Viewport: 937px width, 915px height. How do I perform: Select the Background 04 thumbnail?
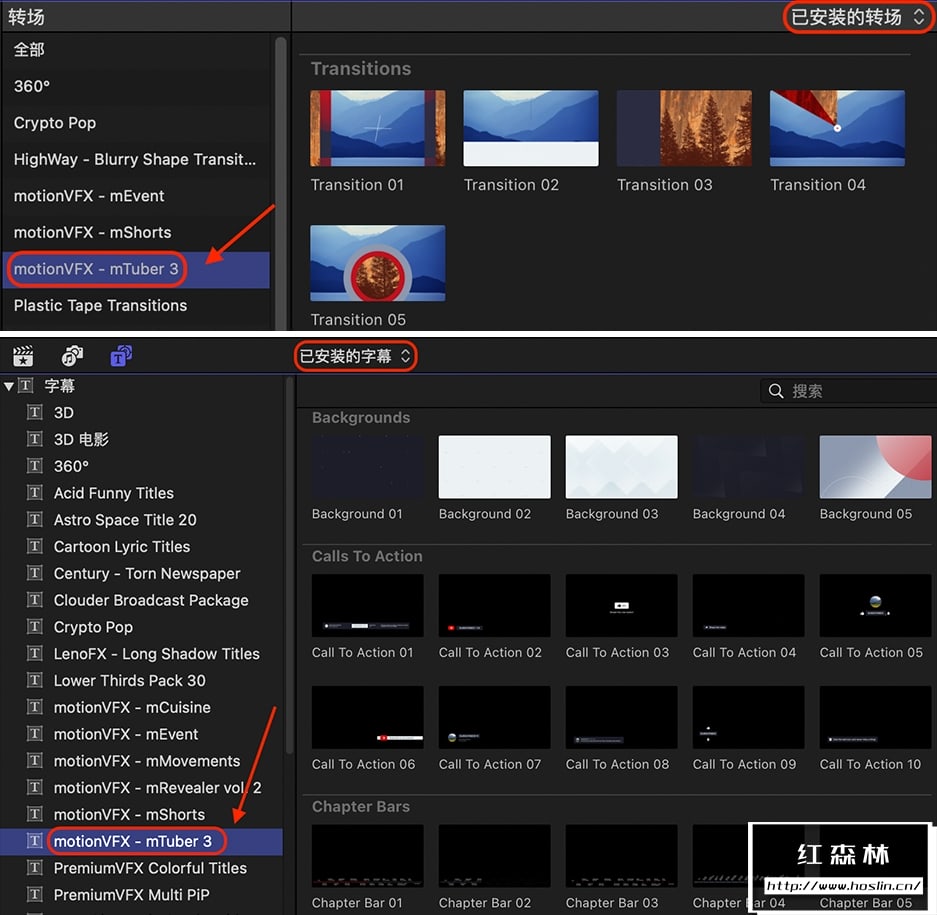[749, 467]
